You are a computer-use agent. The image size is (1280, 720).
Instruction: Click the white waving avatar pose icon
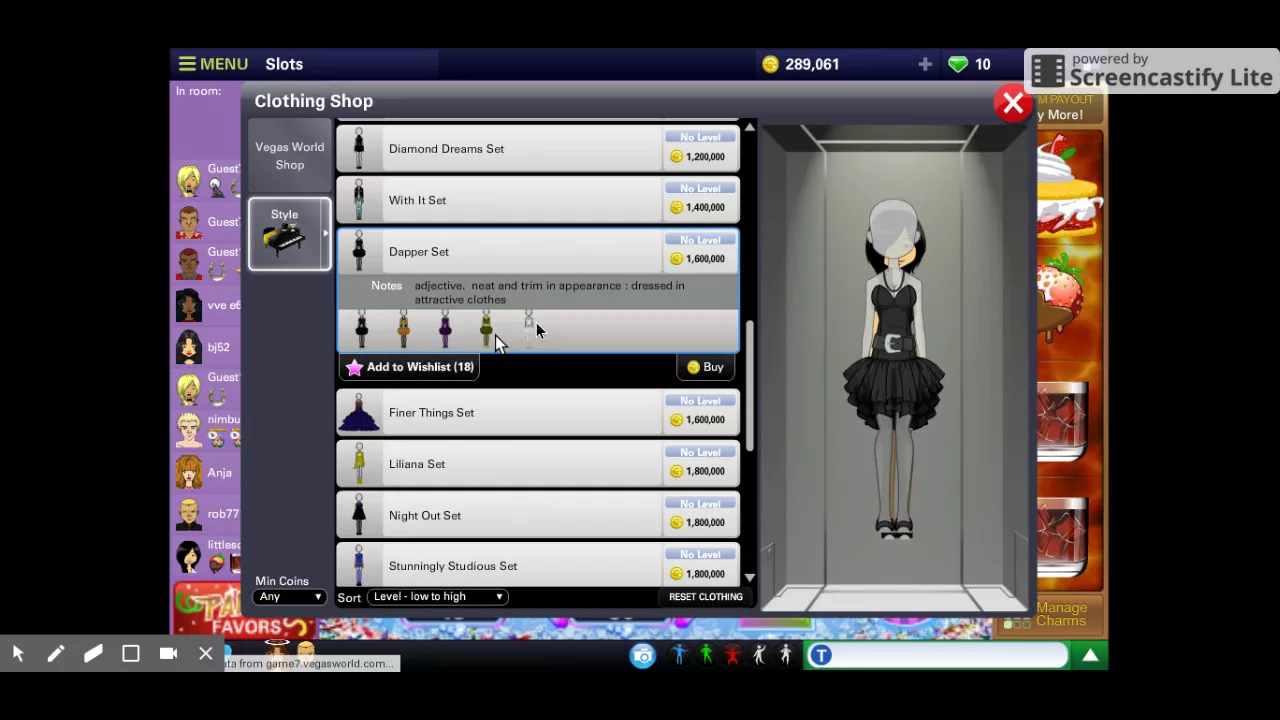pyautogui.click(x=759, y=656)
